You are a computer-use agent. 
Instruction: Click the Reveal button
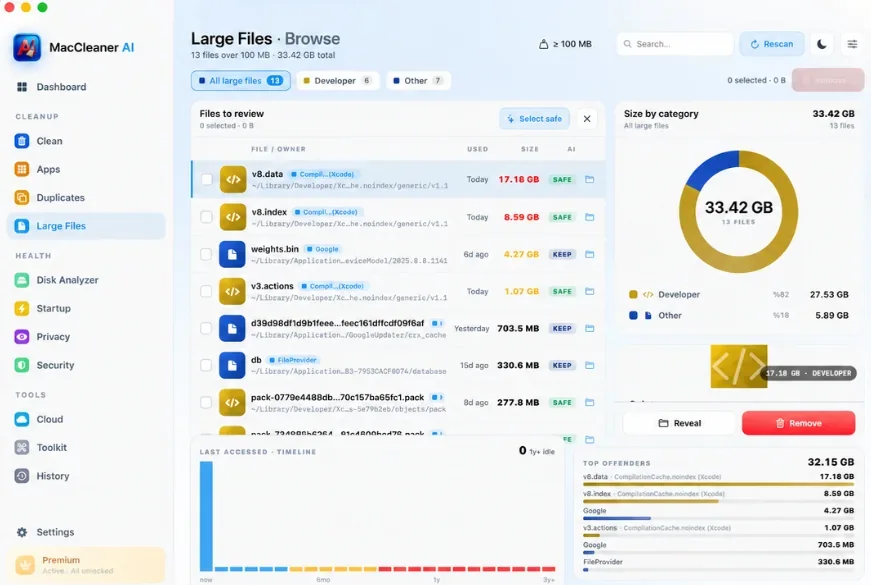pyautogui.click(x=679, y=423)
